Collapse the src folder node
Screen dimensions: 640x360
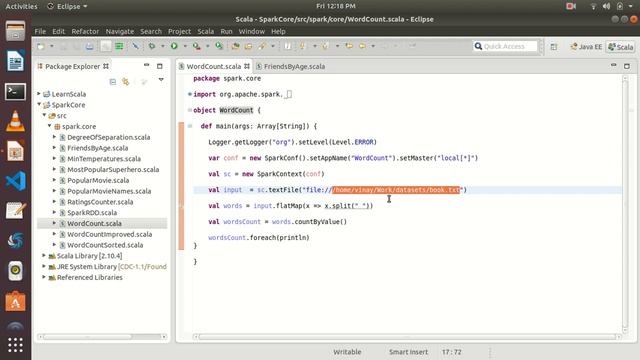click(44, 115)
